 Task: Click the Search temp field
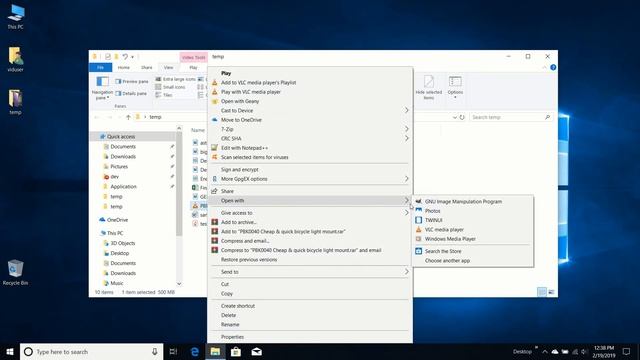[x=511, y=117]
